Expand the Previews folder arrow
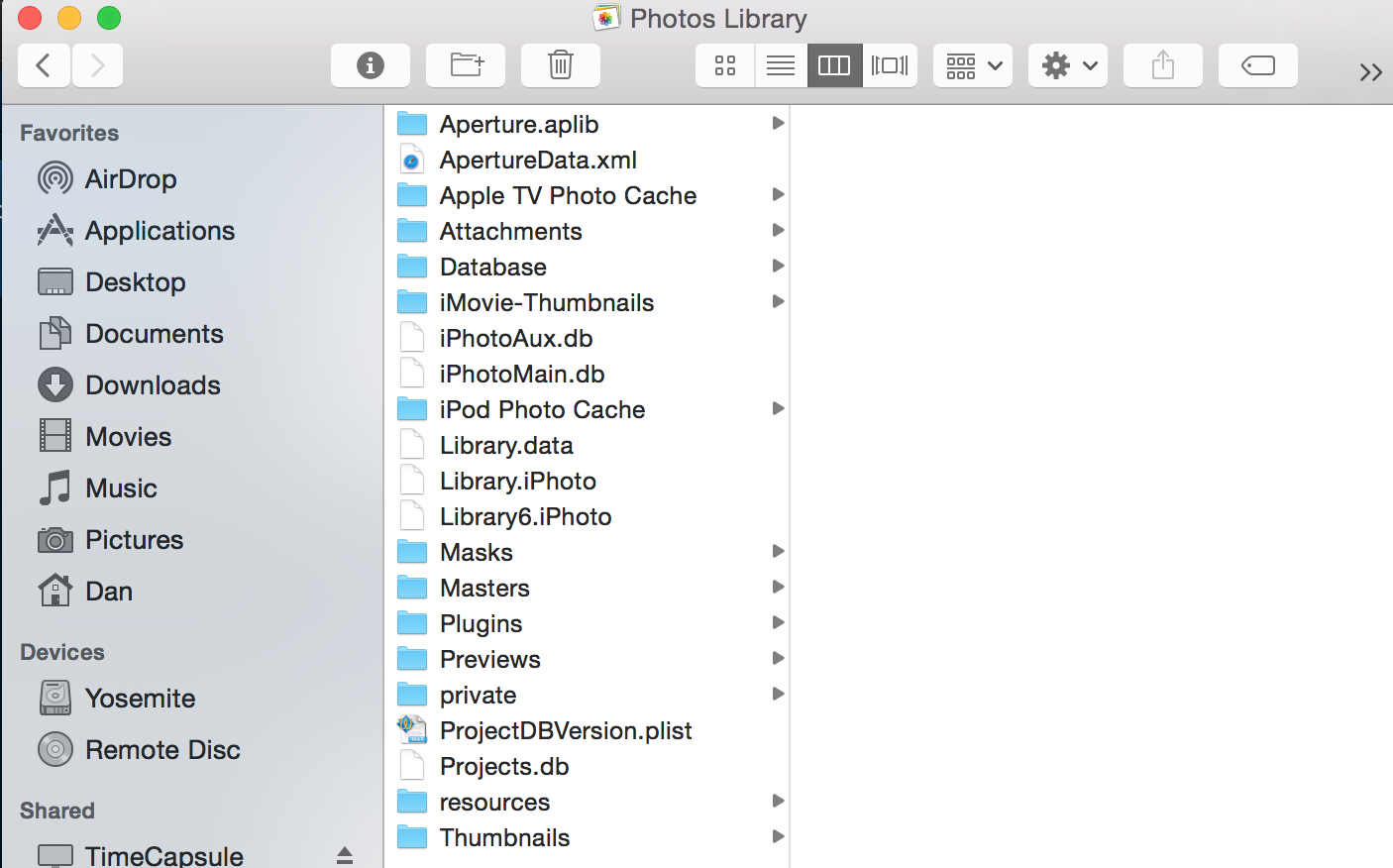Image resolution: width=1393 pixels, height=868 pixels. point(778,658)
